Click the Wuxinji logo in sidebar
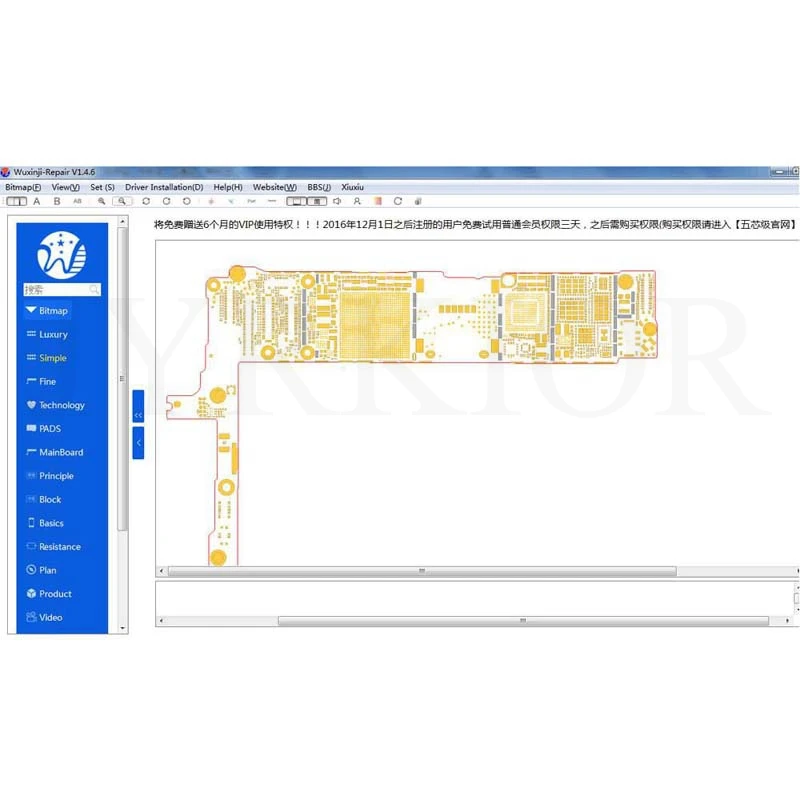Screen dimensions: 800x800 [62, 255]
